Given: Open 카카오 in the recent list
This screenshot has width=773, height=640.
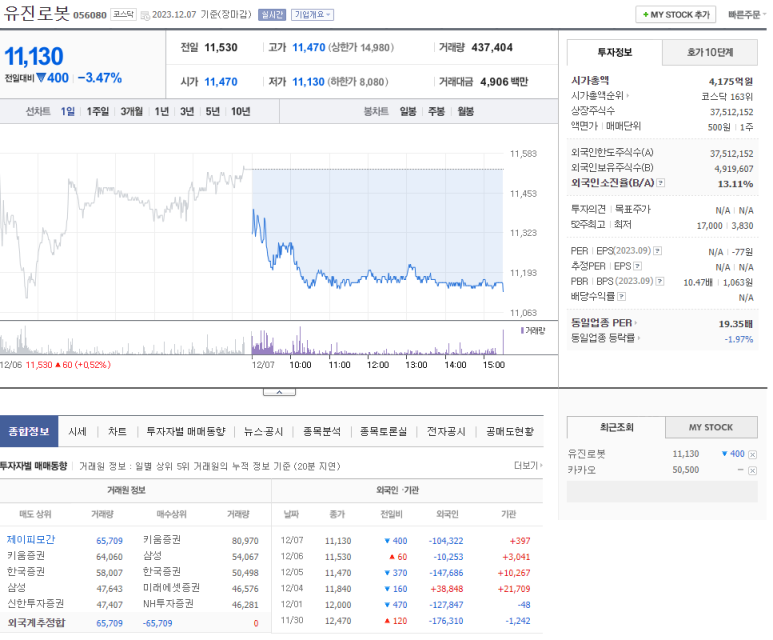Looking at the screenshot, I should pos(582,470).
